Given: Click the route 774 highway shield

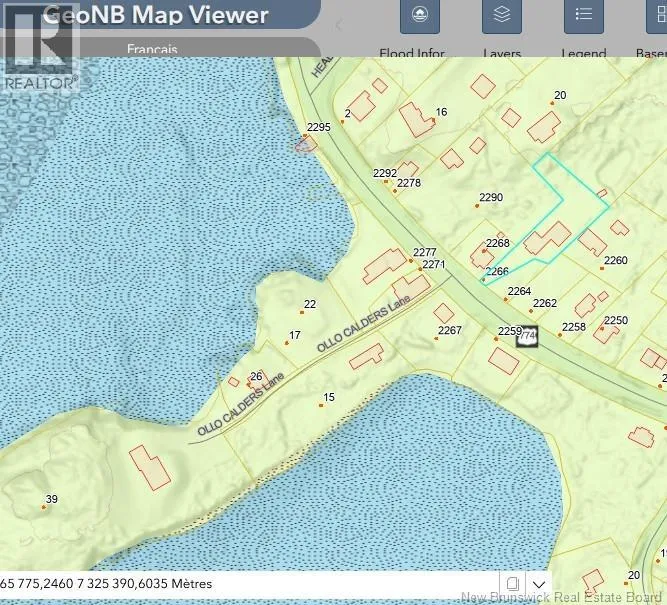Looking at the screenshot, I should click(x=527, y=336).
